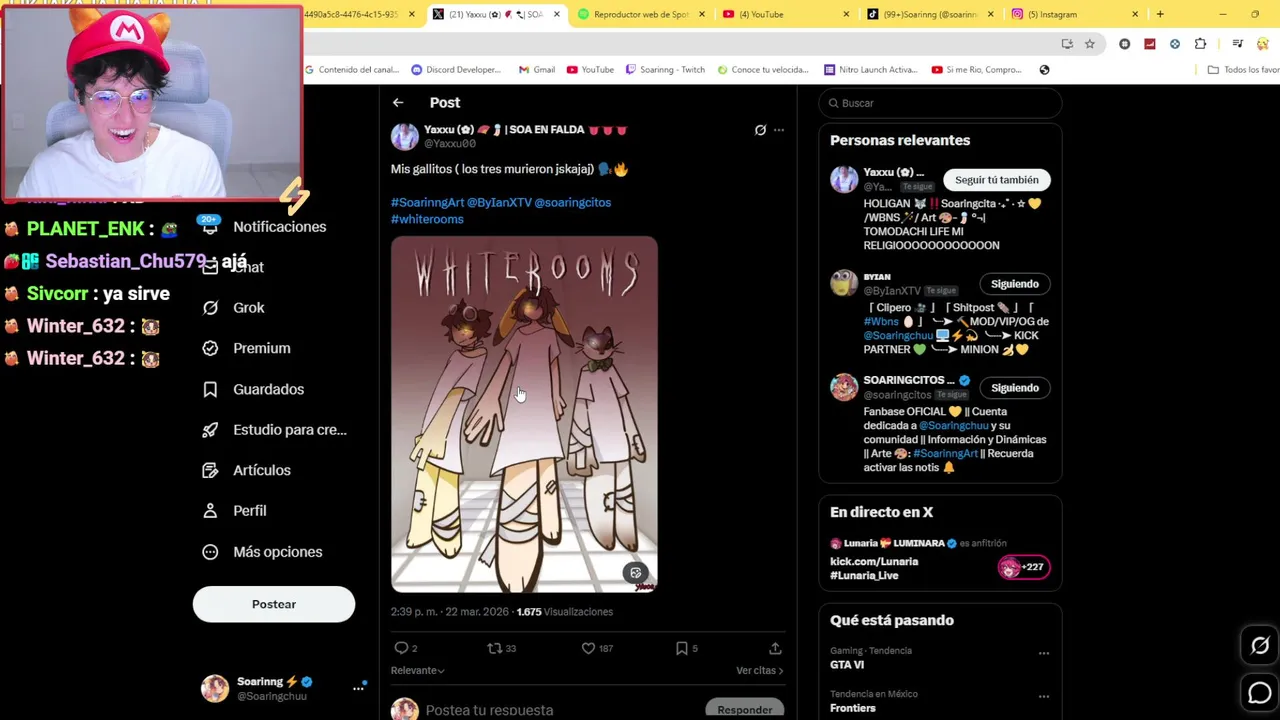This screenshot has height=720, width=1280.
Task: Open the Discord Developer bookmark
Action: pyautogui.click(x=456, y=70)
